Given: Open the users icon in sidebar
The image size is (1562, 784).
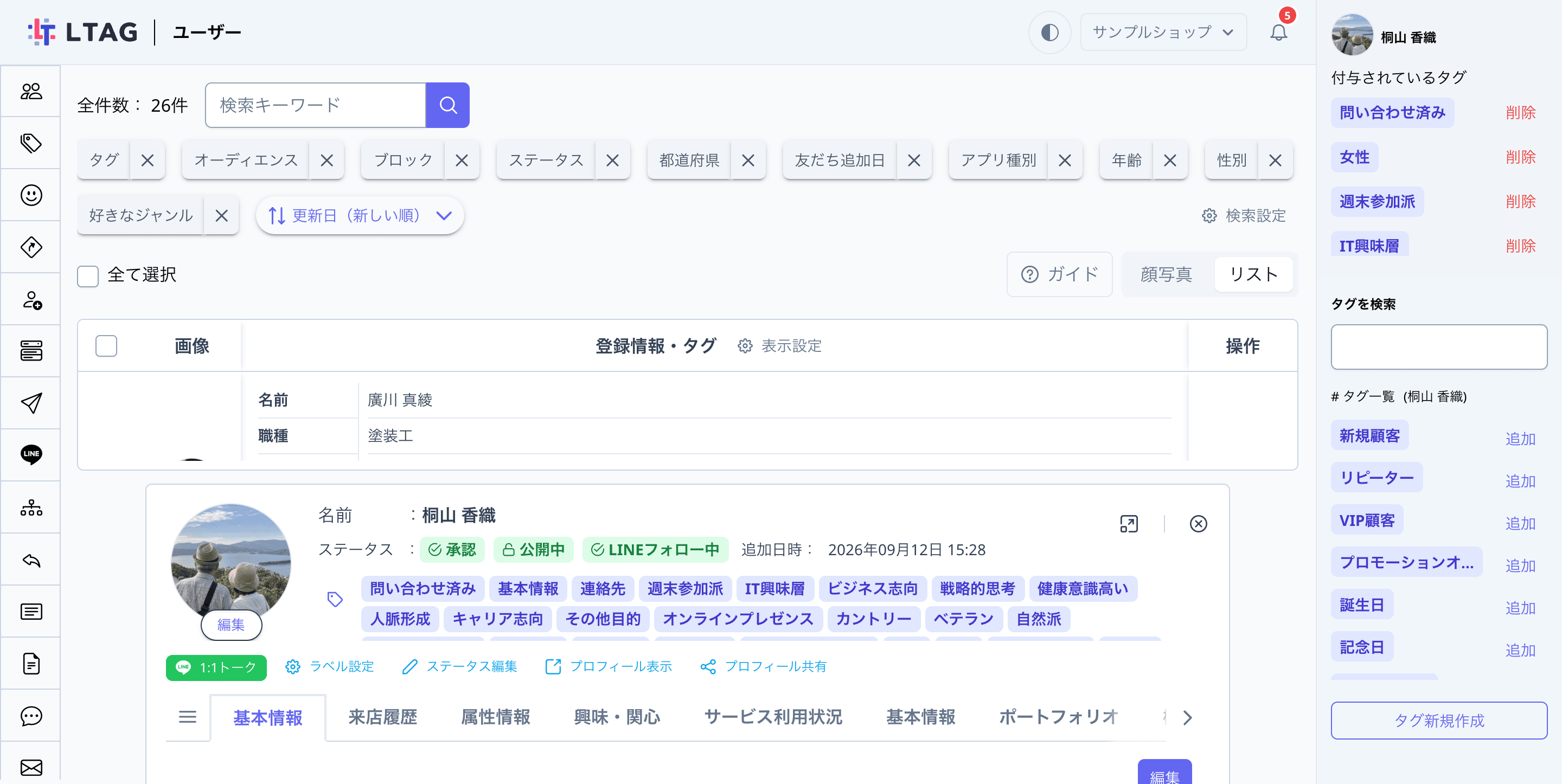Looking at the screenshot, I should (31, 92).
